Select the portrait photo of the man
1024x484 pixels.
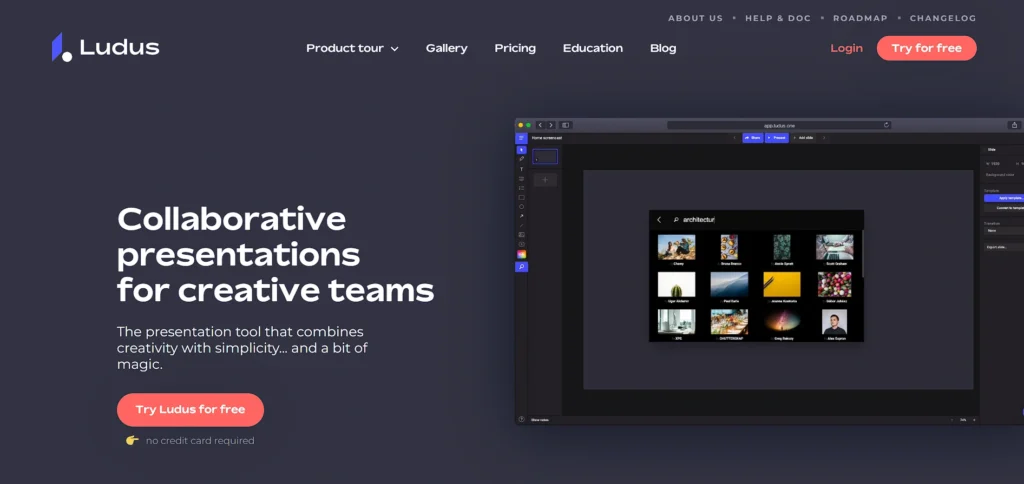point(834,322)
